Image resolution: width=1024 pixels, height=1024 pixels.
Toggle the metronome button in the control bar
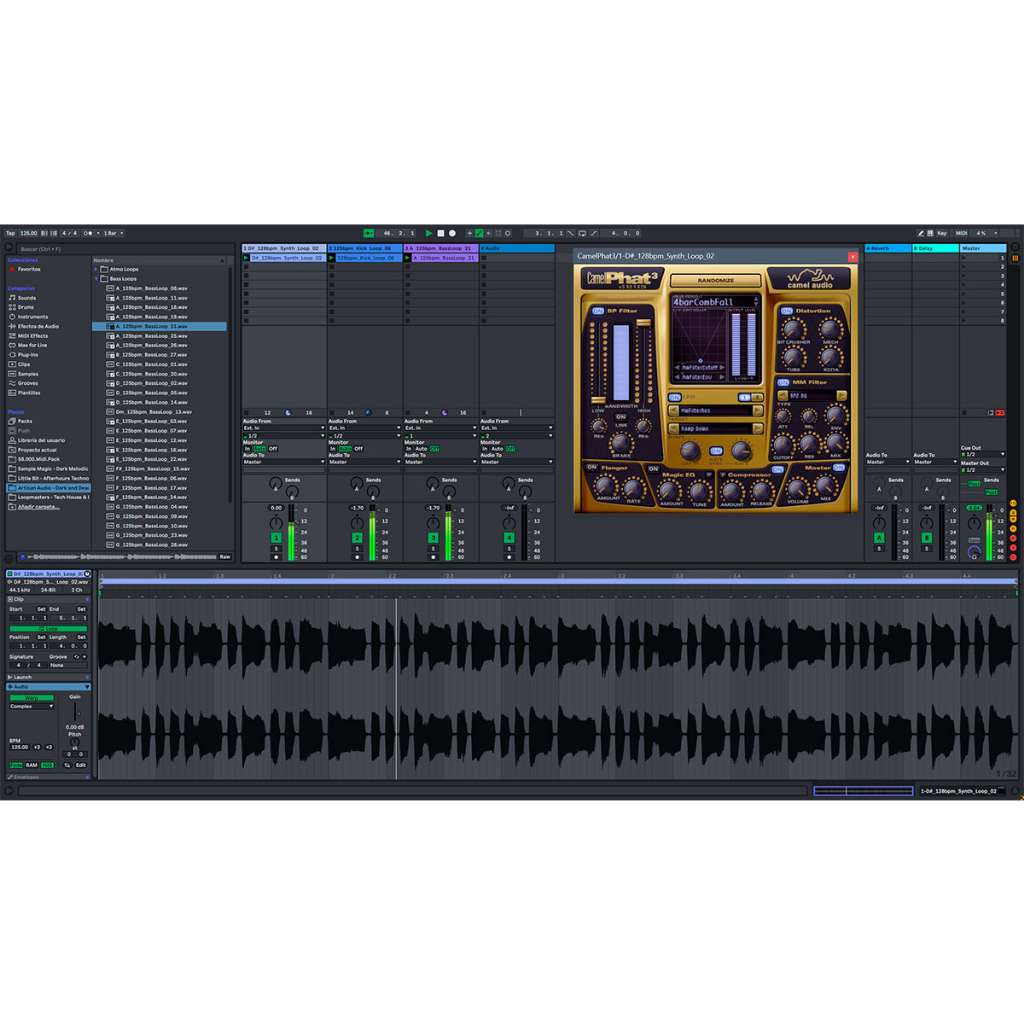click(89, 233)
